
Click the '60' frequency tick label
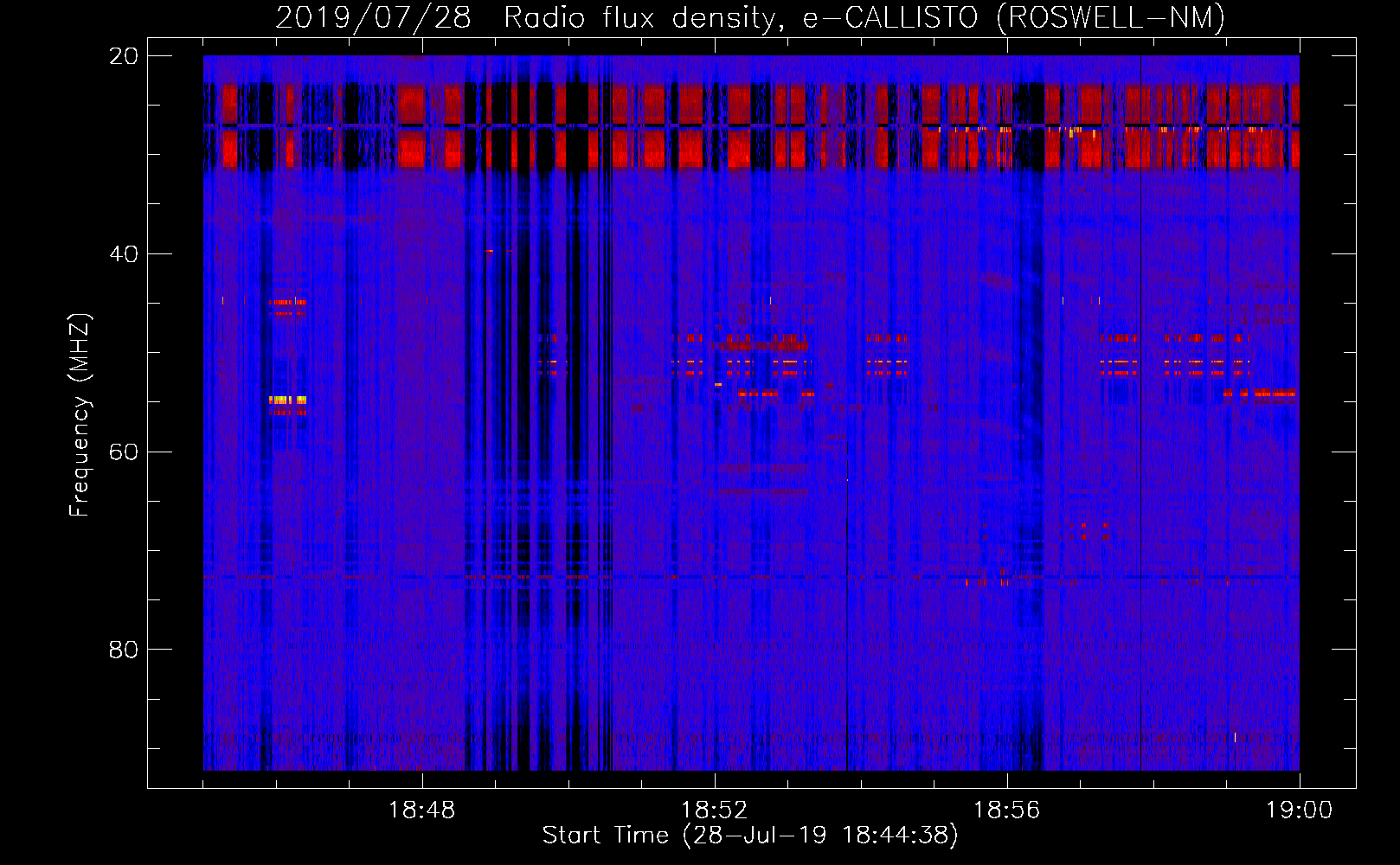tap(124, 452)
